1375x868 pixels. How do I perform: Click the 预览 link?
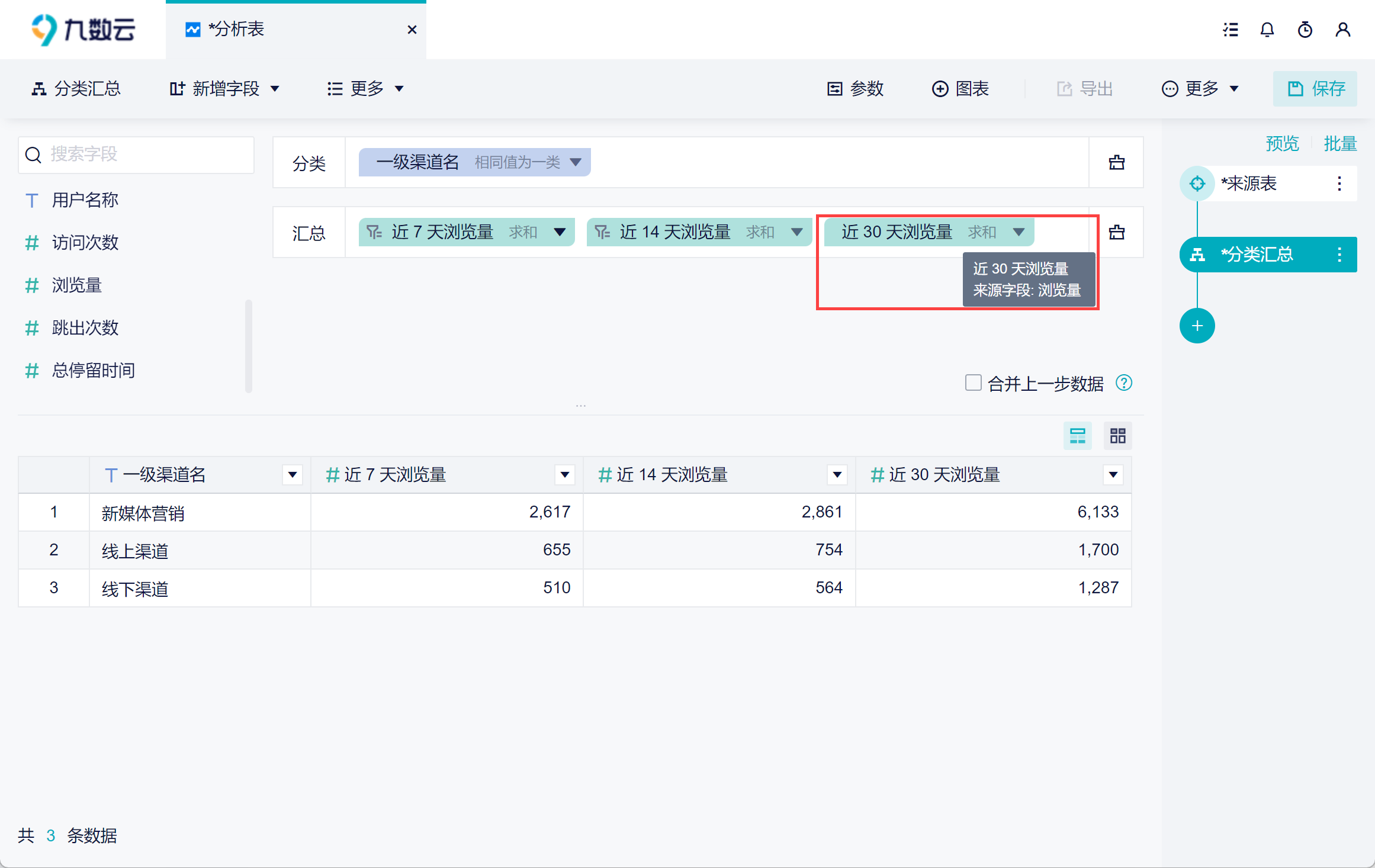pos(1282,143)
